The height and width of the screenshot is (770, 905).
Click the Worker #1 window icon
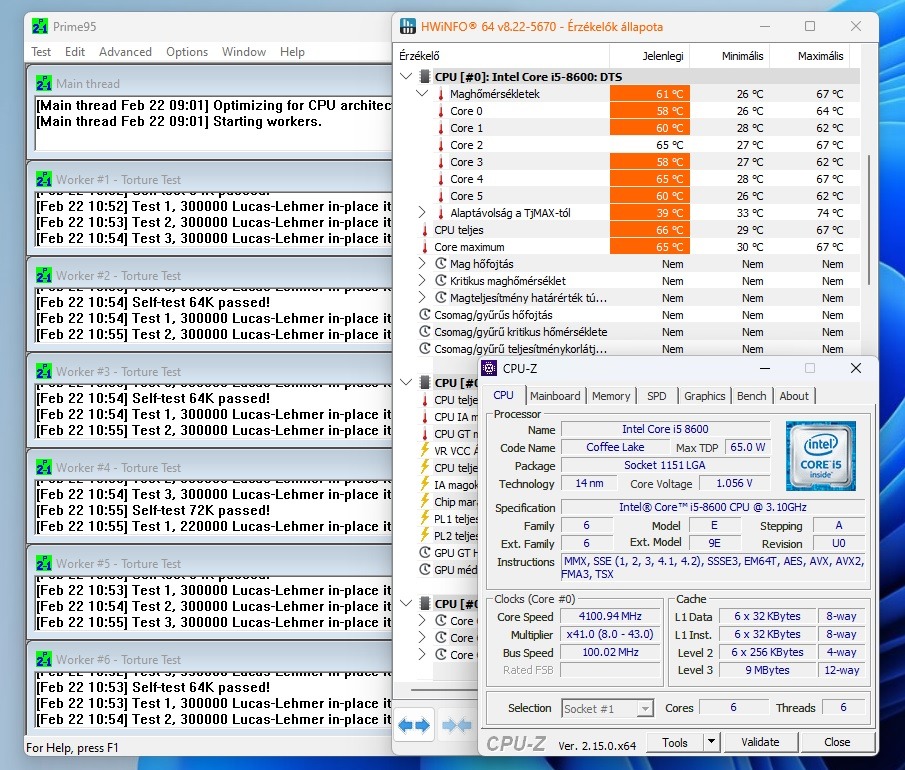pos(44,179)
